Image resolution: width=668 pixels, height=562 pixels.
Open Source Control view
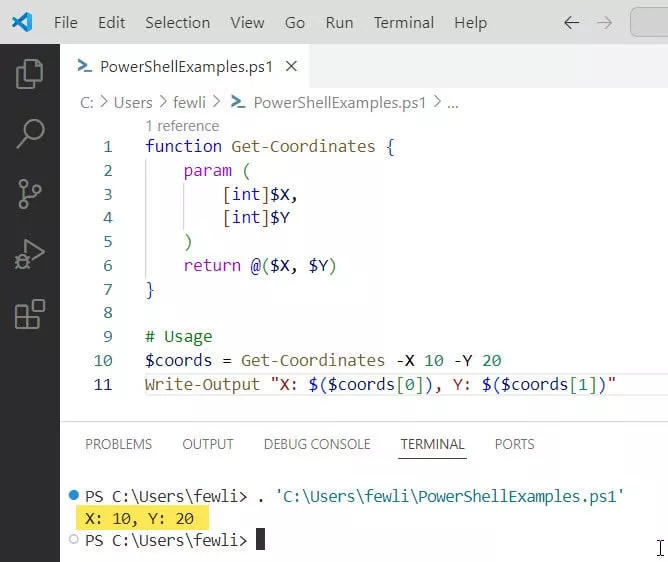[x=30, y=192]
